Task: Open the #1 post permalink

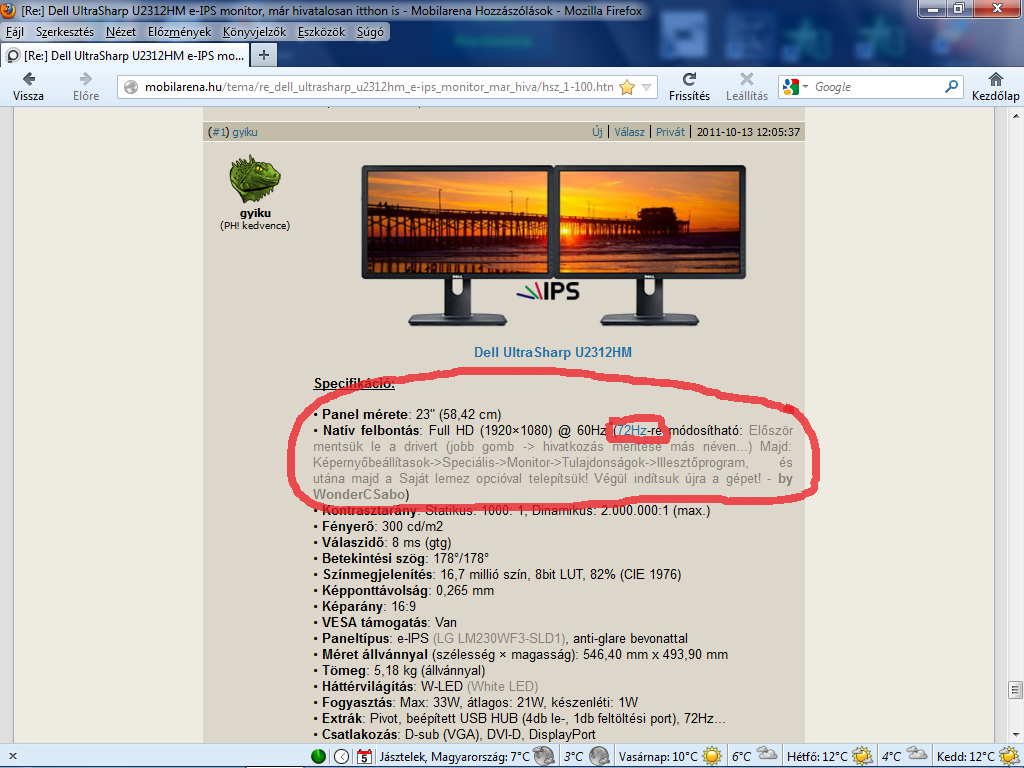Action: [x=218, y=132]
